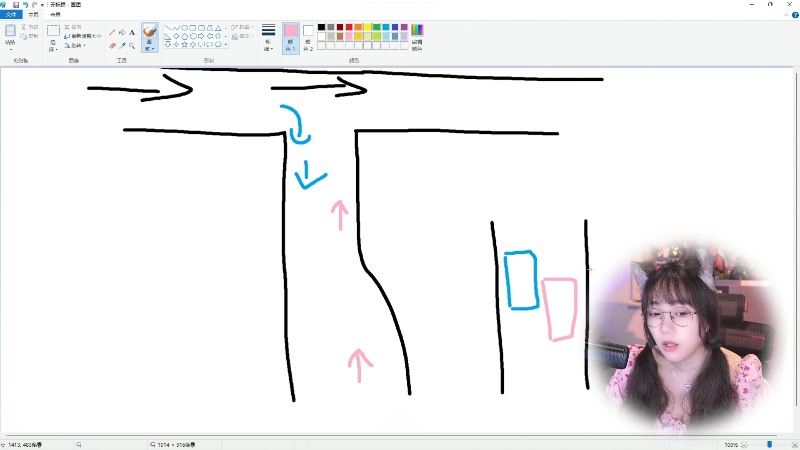Pick the brown color swatch
This screenshot has height=450, width=800.
point(340,36)
